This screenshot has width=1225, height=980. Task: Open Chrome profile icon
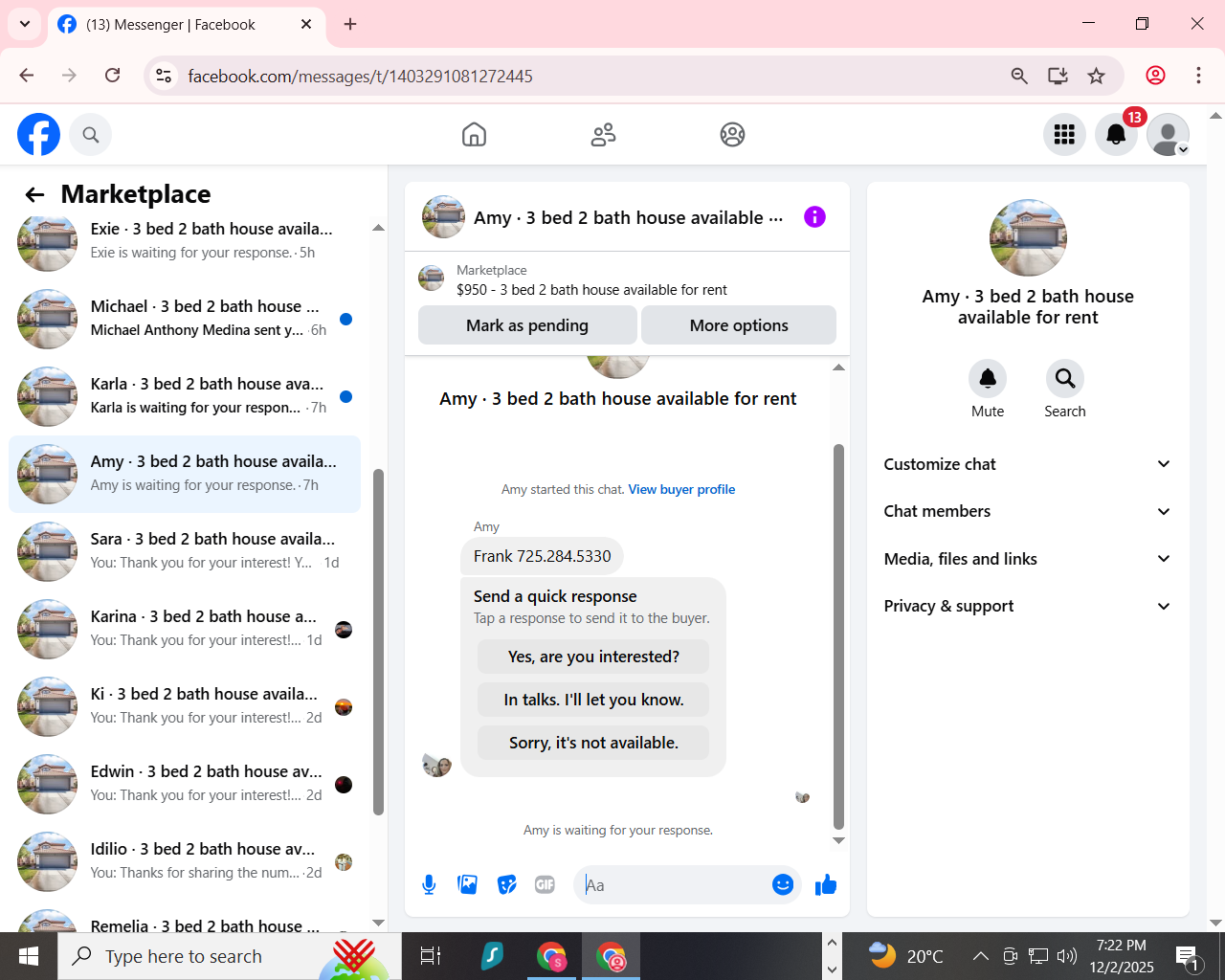(x=1155, y=76)
